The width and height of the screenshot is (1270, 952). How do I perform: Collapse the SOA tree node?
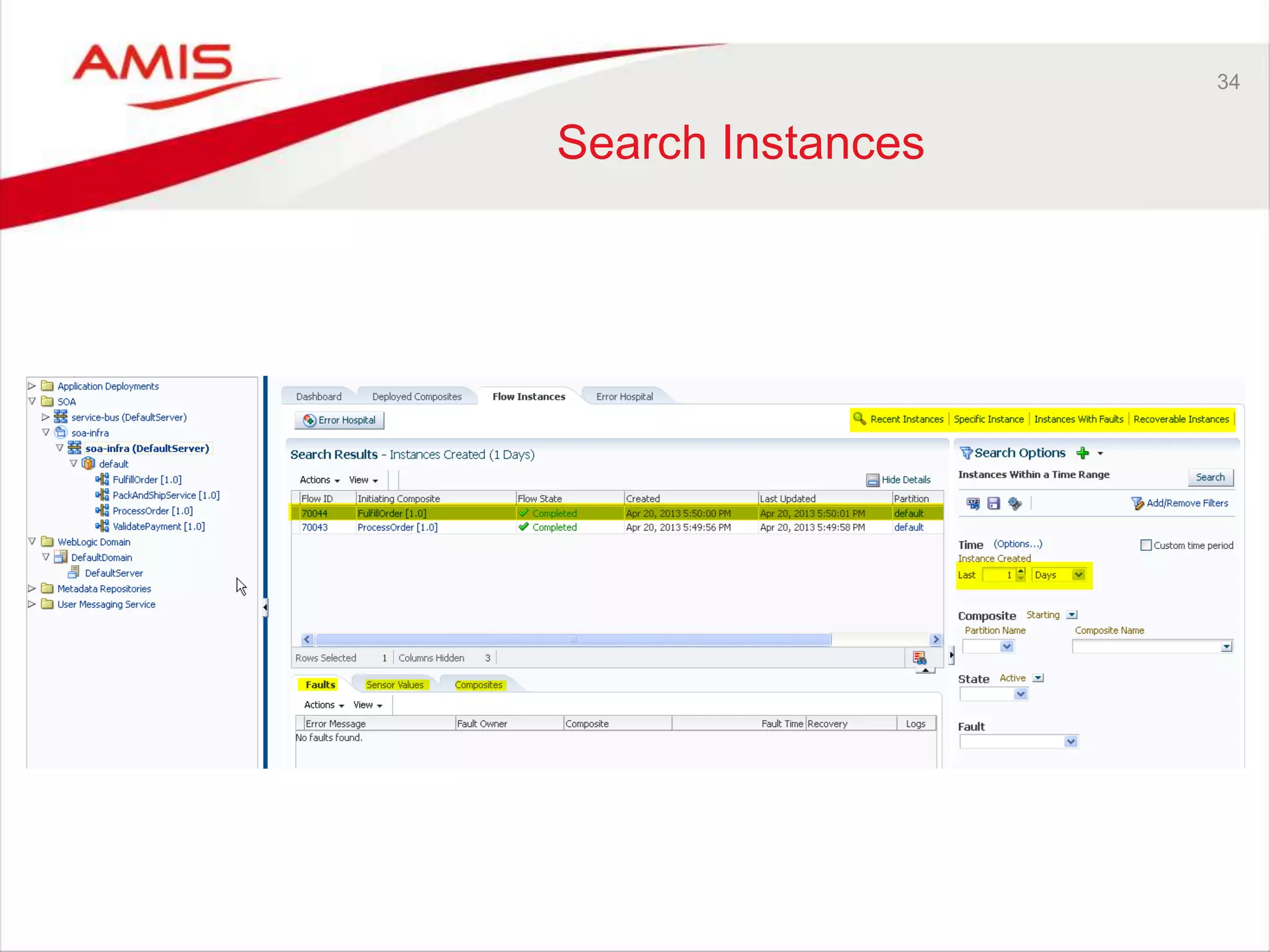(32, 401)
